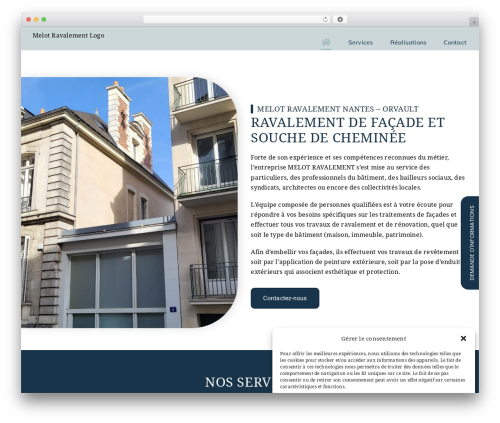Click the paragraph starting "Afin d'embellir vos façades"
Viewport: 500px width, 423px height.
pos(355,262)
